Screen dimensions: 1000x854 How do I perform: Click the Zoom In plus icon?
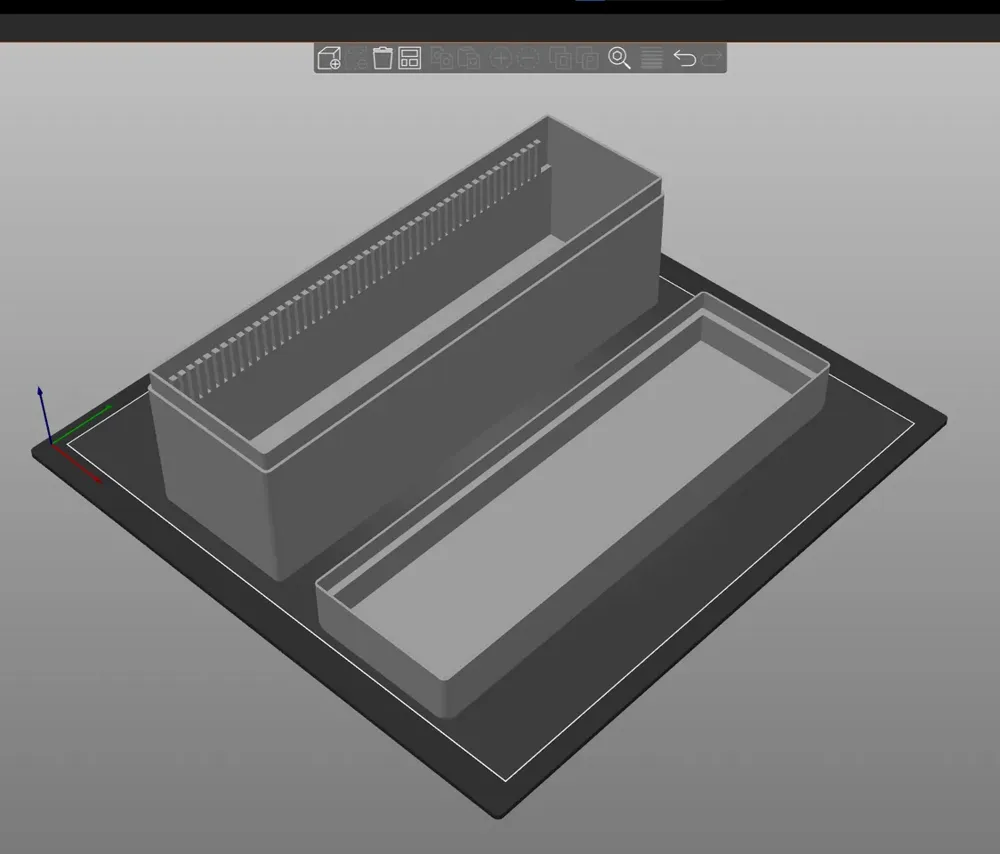pos(501,59)
